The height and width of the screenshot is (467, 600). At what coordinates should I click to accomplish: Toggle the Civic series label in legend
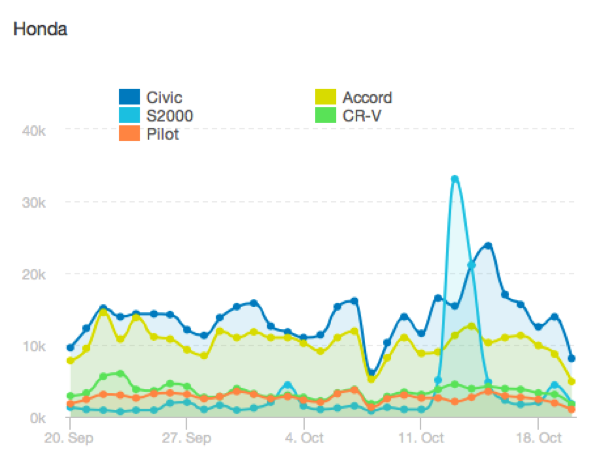point(163,97)
